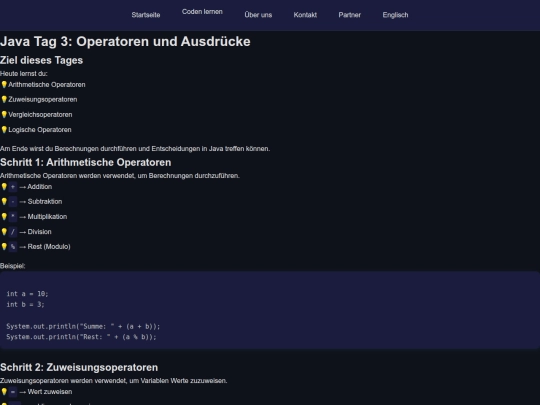The image size is (540, 405).
Task: Click the equals operator badge beside Wert zuweisen
Action: pyautogui.click(x=13, y=392)
